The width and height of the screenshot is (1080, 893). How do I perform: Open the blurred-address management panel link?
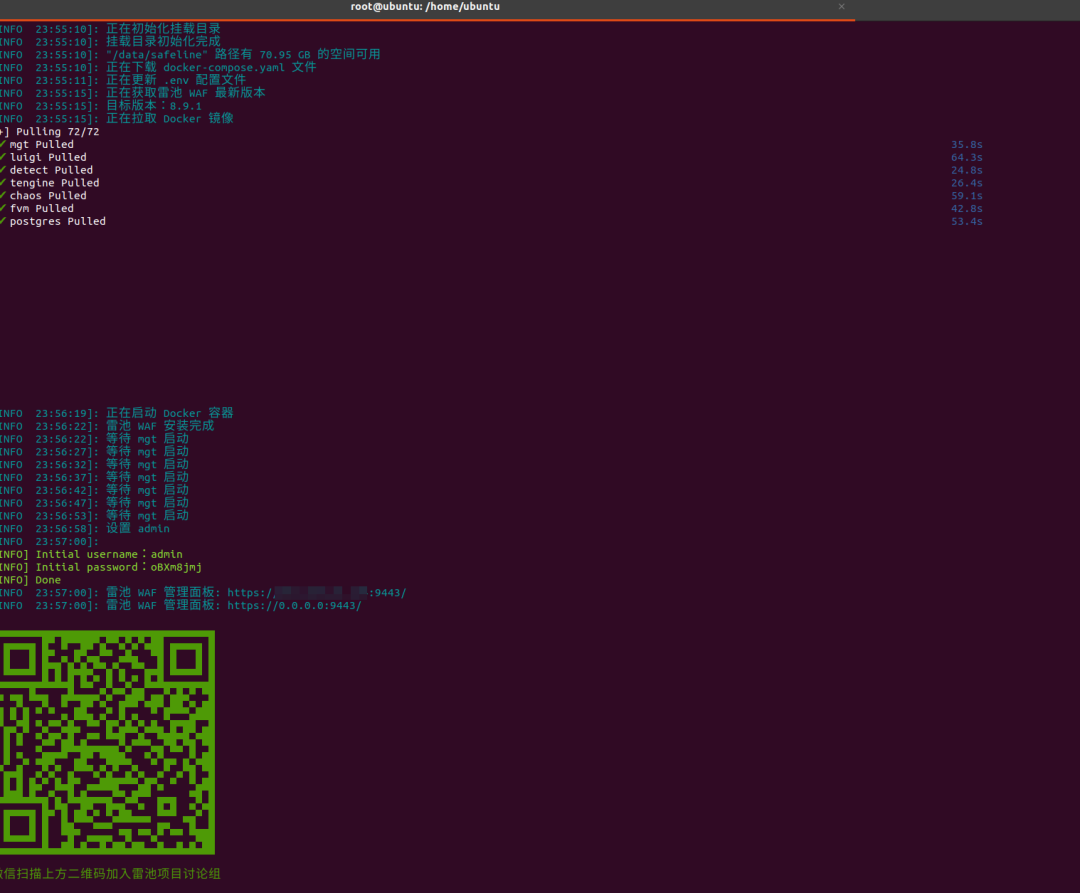click(317, 593)
